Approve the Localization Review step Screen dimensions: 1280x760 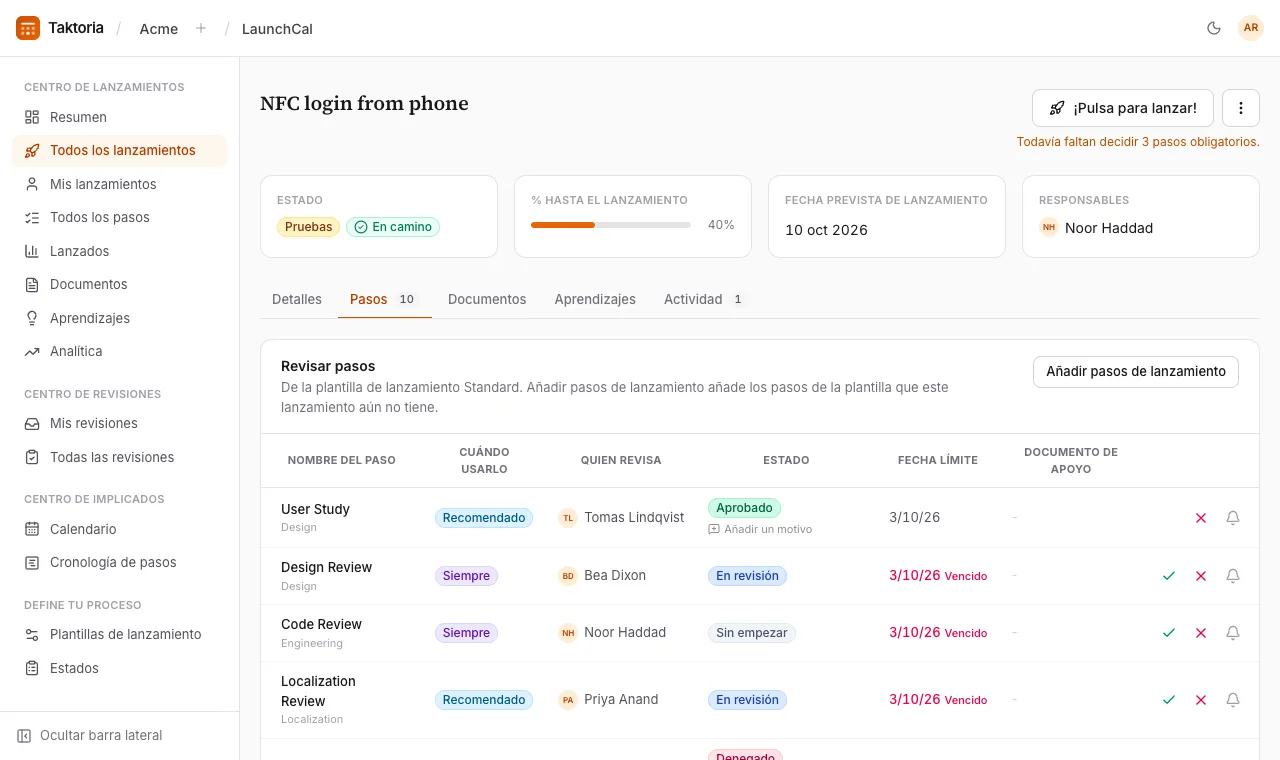[x=1169, y=700]
